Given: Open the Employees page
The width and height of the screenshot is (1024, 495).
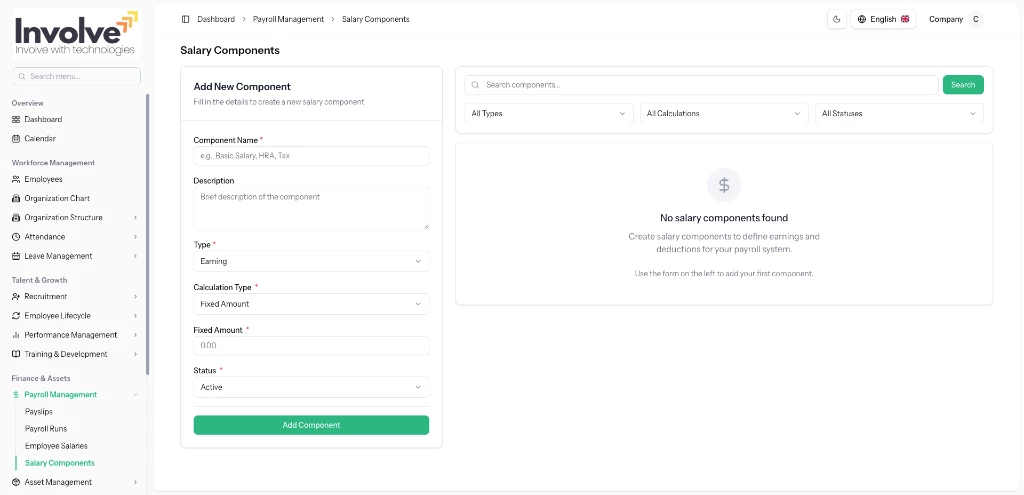Looking at the screenshot, I should click(43, 179).
